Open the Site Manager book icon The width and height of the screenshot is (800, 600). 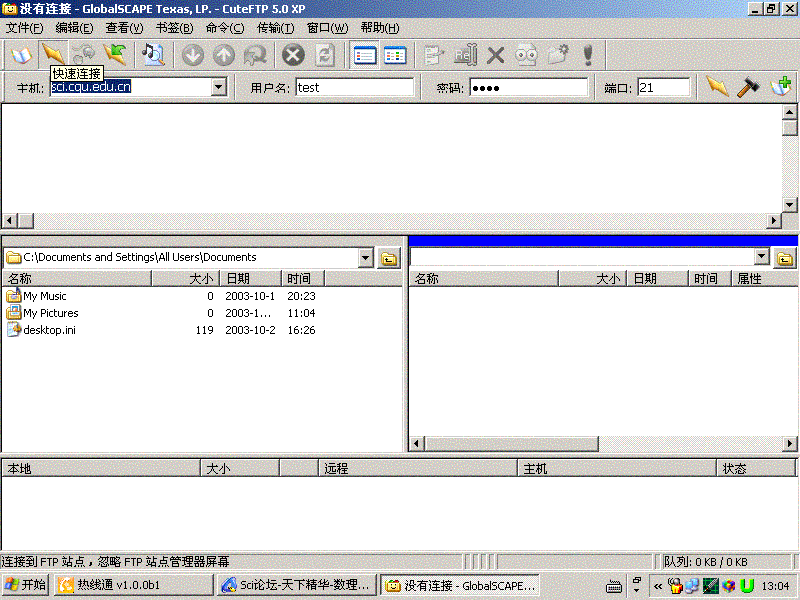pos(21,55)
